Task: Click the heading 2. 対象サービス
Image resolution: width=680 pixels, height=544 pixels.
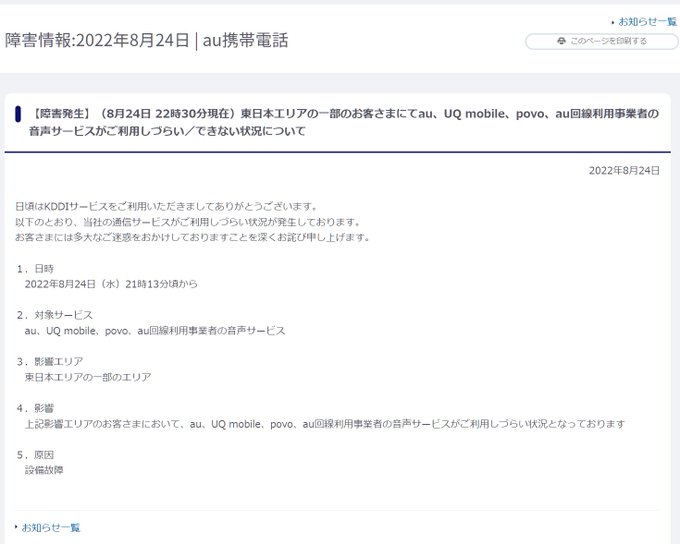Action: (55, 315)
